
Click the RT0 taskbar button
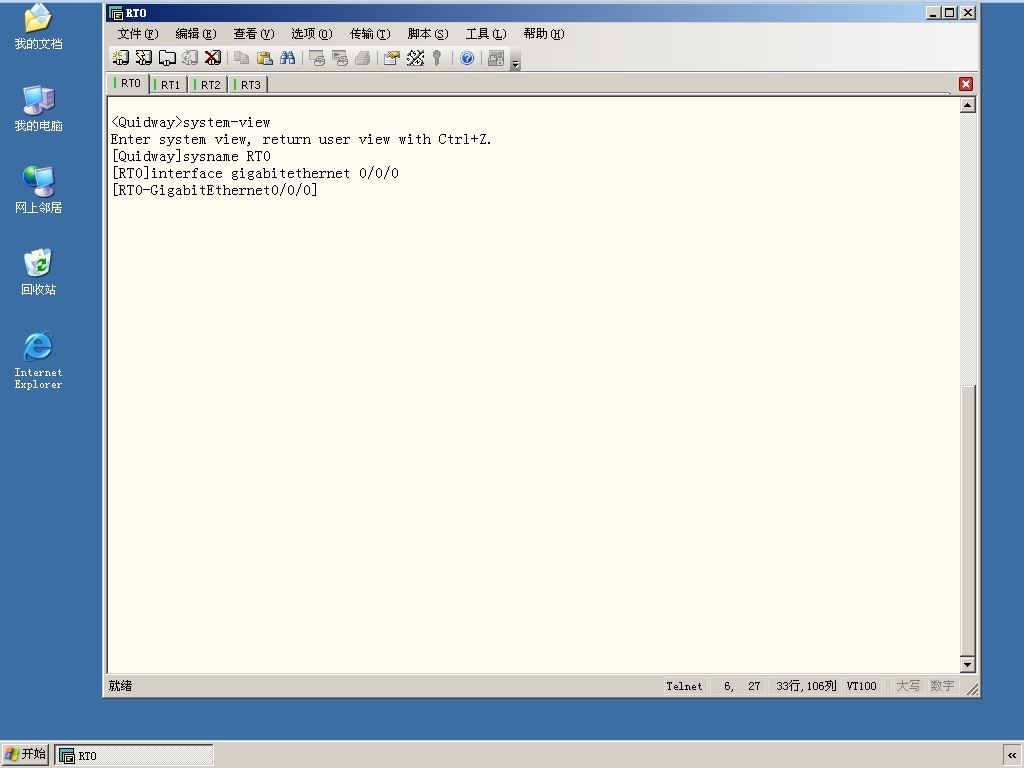pos(134,755)
